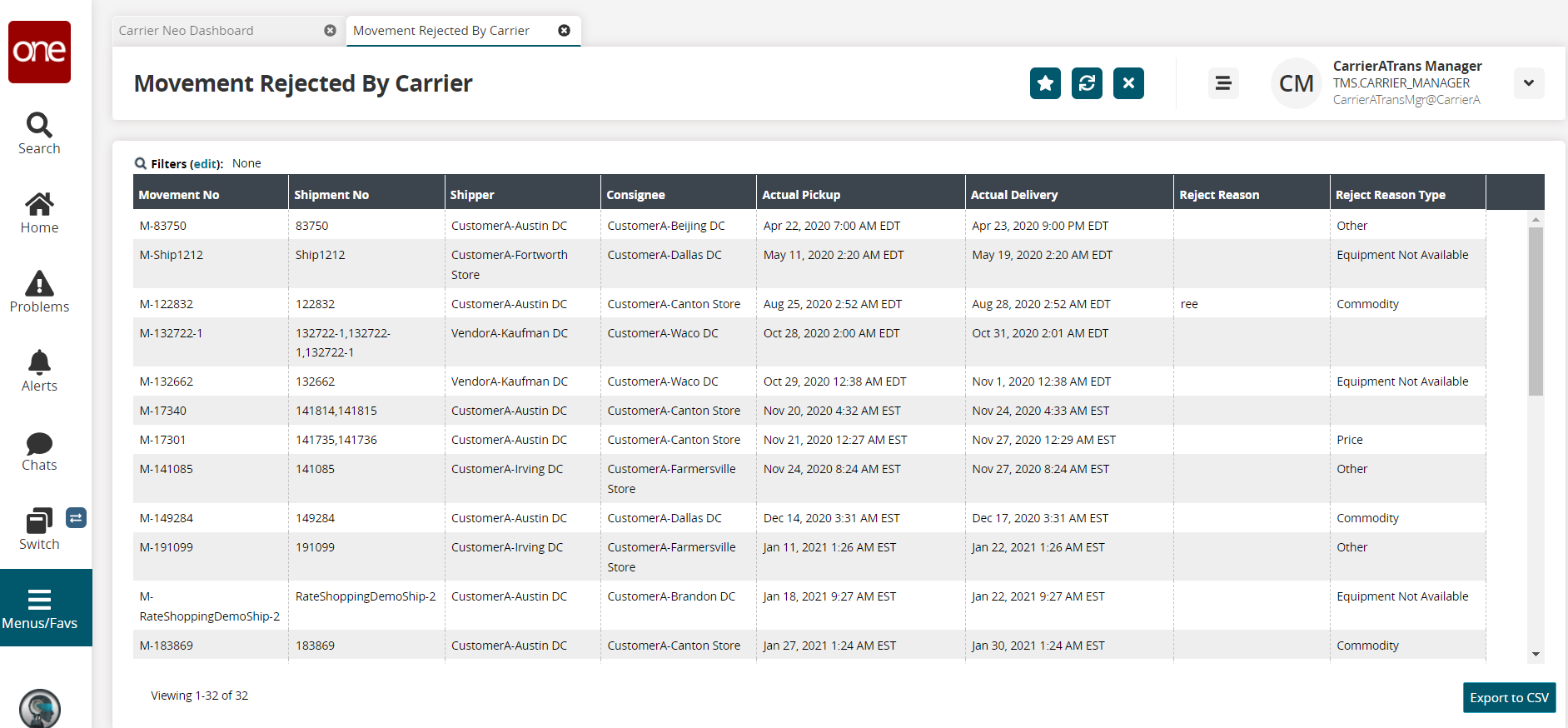Click the Filters edit link

coord(206,164)
